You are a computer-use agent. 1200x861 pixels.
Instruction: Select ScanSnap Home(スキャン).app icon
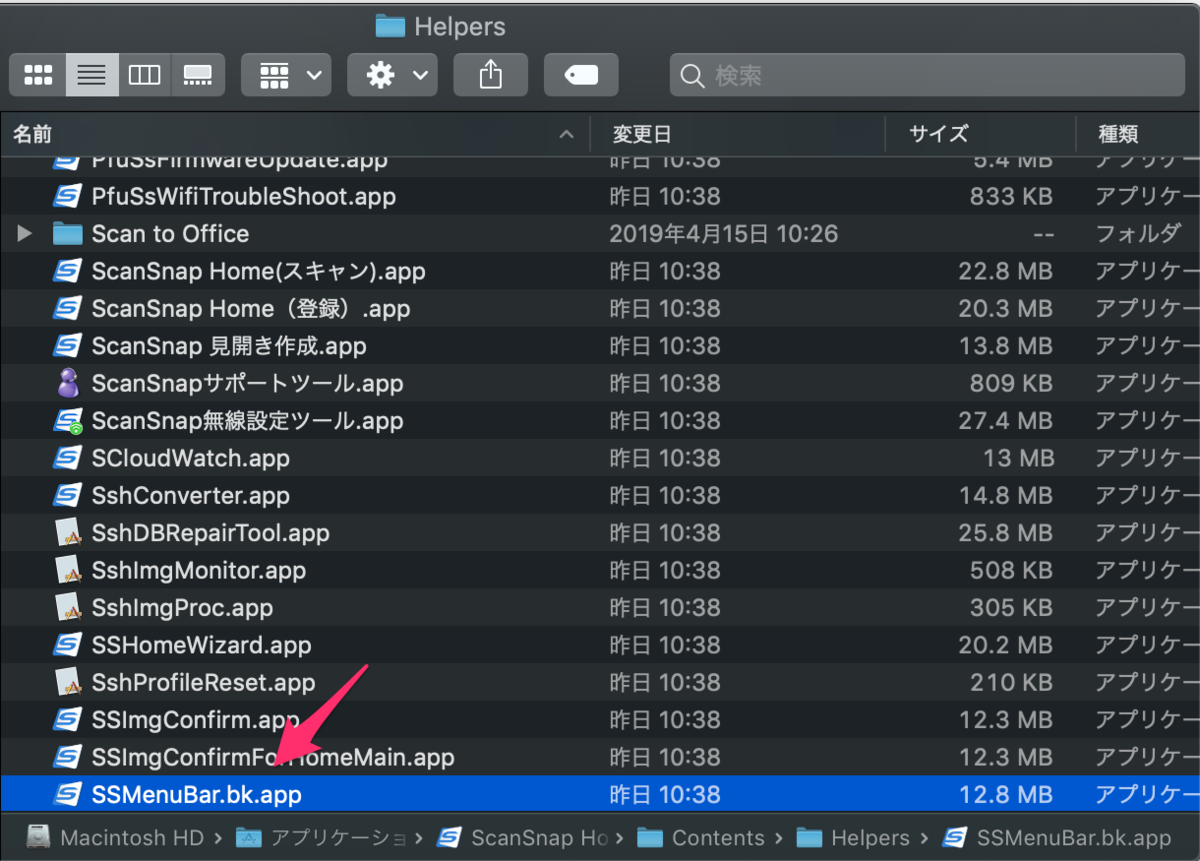67,271
